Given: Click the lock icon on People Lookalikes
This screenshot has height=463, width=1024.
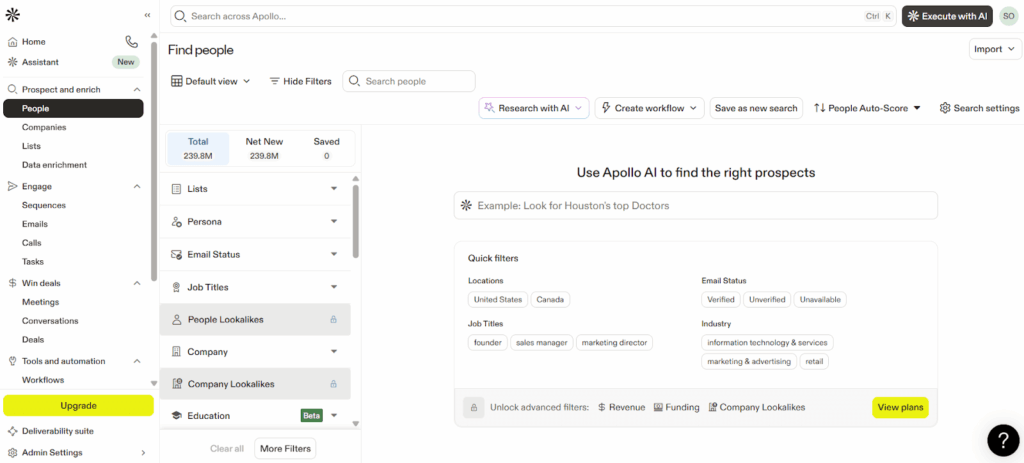Looking at the screenshot, I should pos(333,320).
